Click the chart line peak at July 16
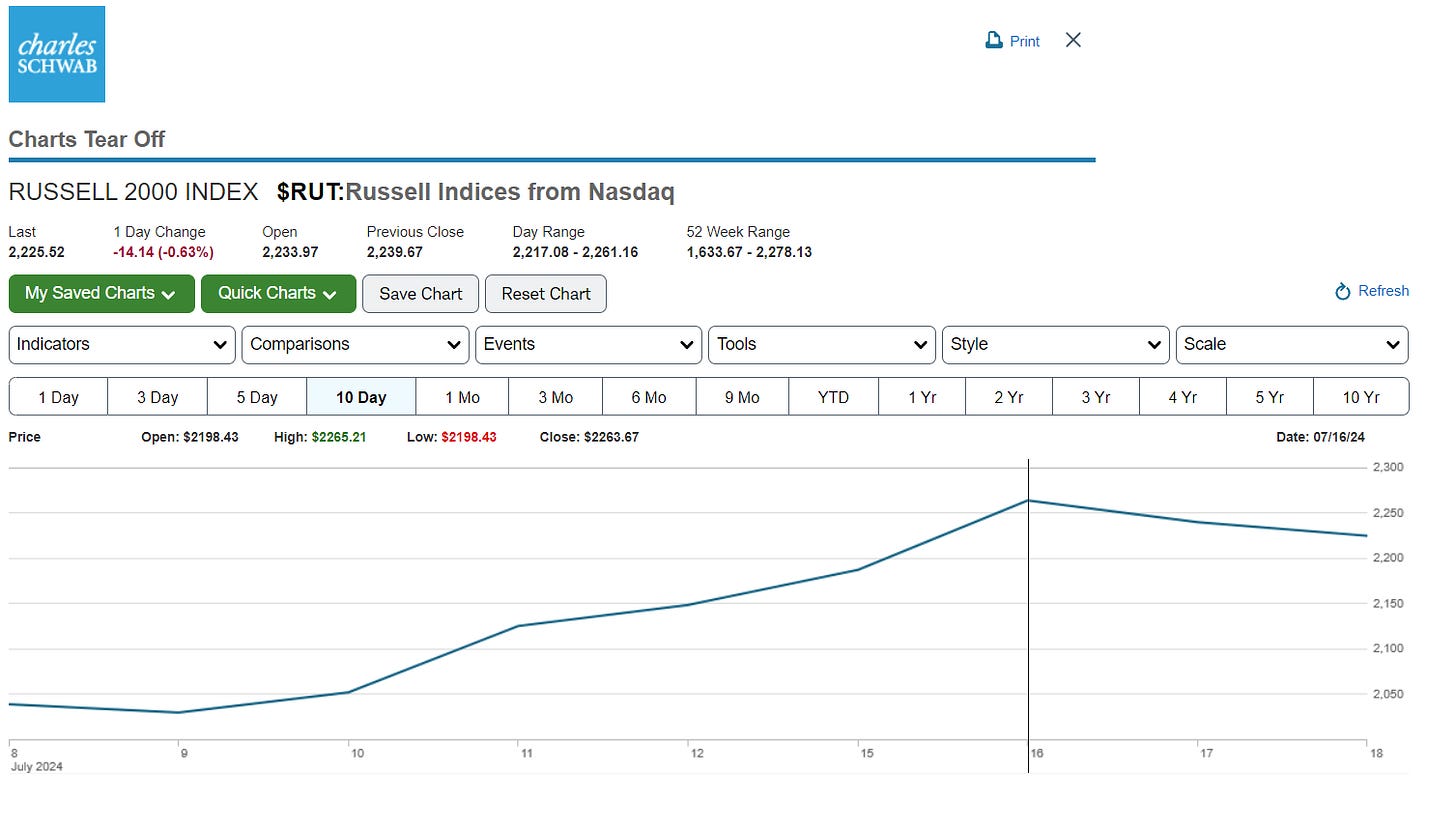Screen dimensions: 1456x833 pos(1028,500)
